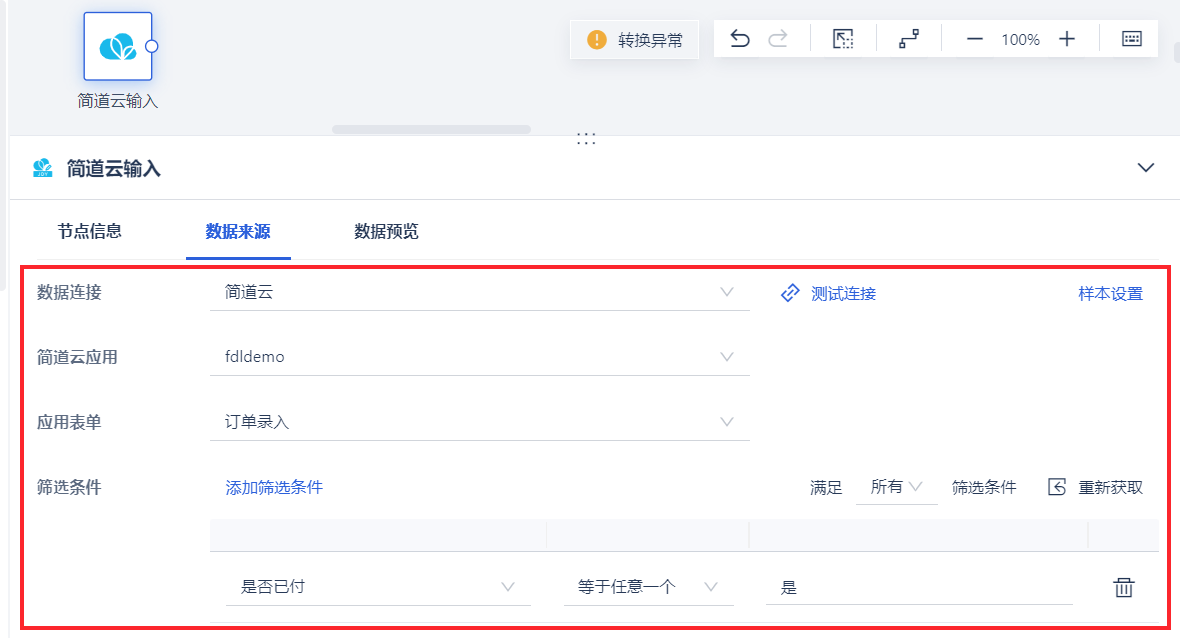Open the 等于任意一个 operator dropdown
The height and width of the screenshot is (638, 1180).
(647, 587)
